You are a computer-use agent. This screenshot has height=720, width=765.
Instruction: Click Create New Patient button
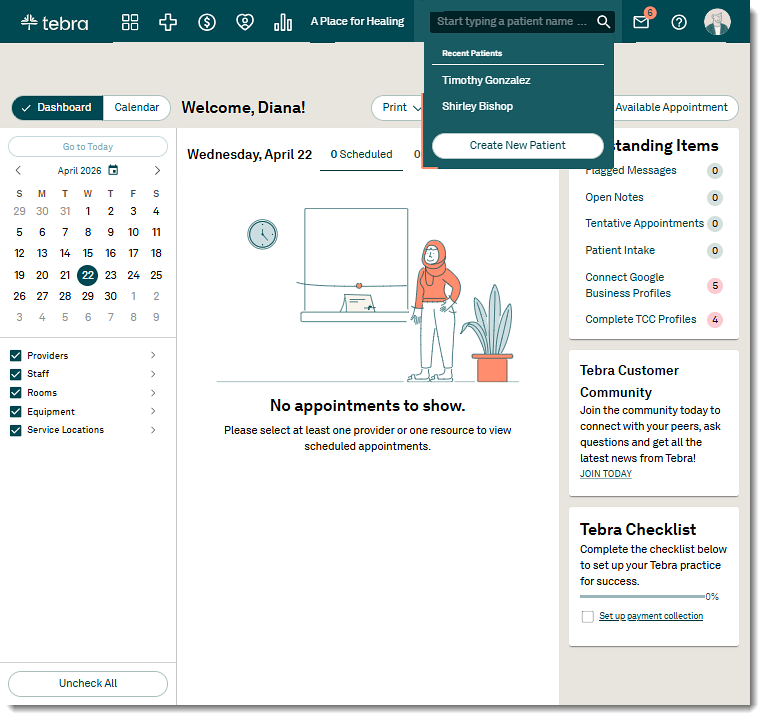pos(518,145)
